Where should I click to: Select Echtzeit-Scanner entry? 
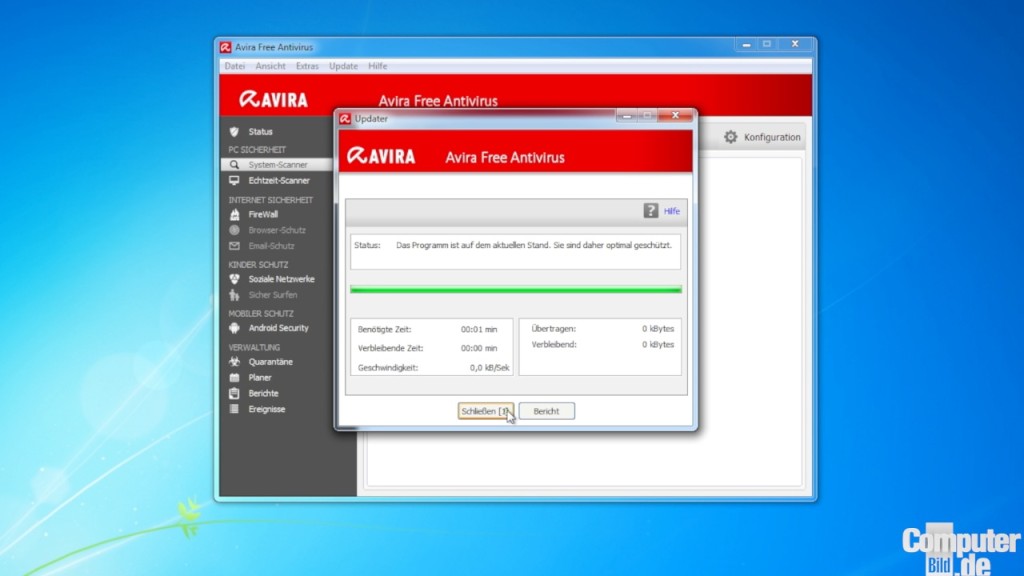point(277,180)
